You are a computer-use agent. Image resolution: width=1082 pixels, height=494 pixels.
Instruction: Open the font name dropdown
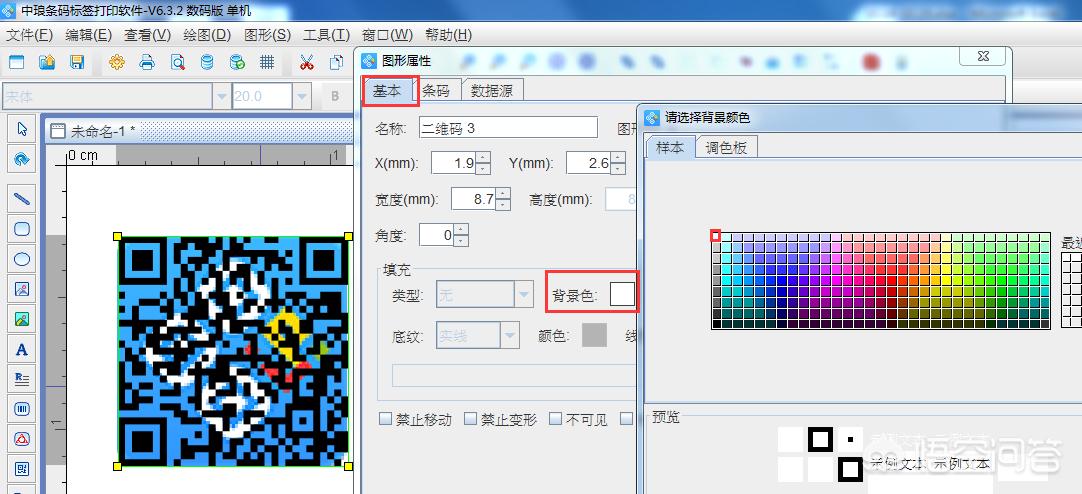coord(222,97)
